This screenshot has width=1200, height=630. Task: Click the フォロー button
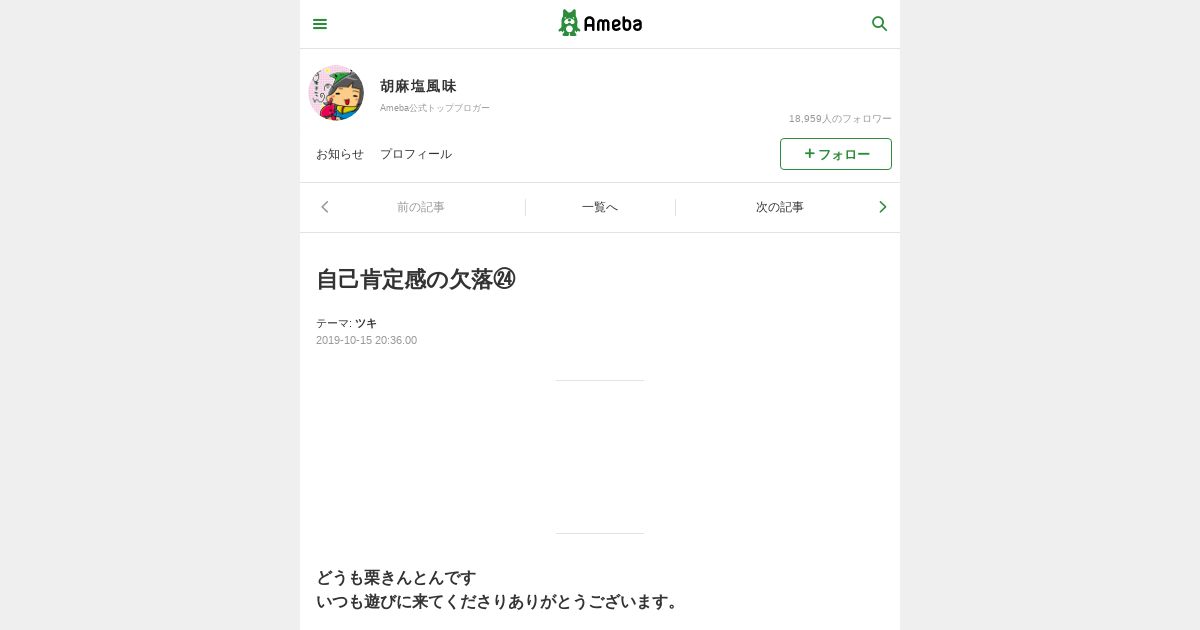tap(836, 154)
